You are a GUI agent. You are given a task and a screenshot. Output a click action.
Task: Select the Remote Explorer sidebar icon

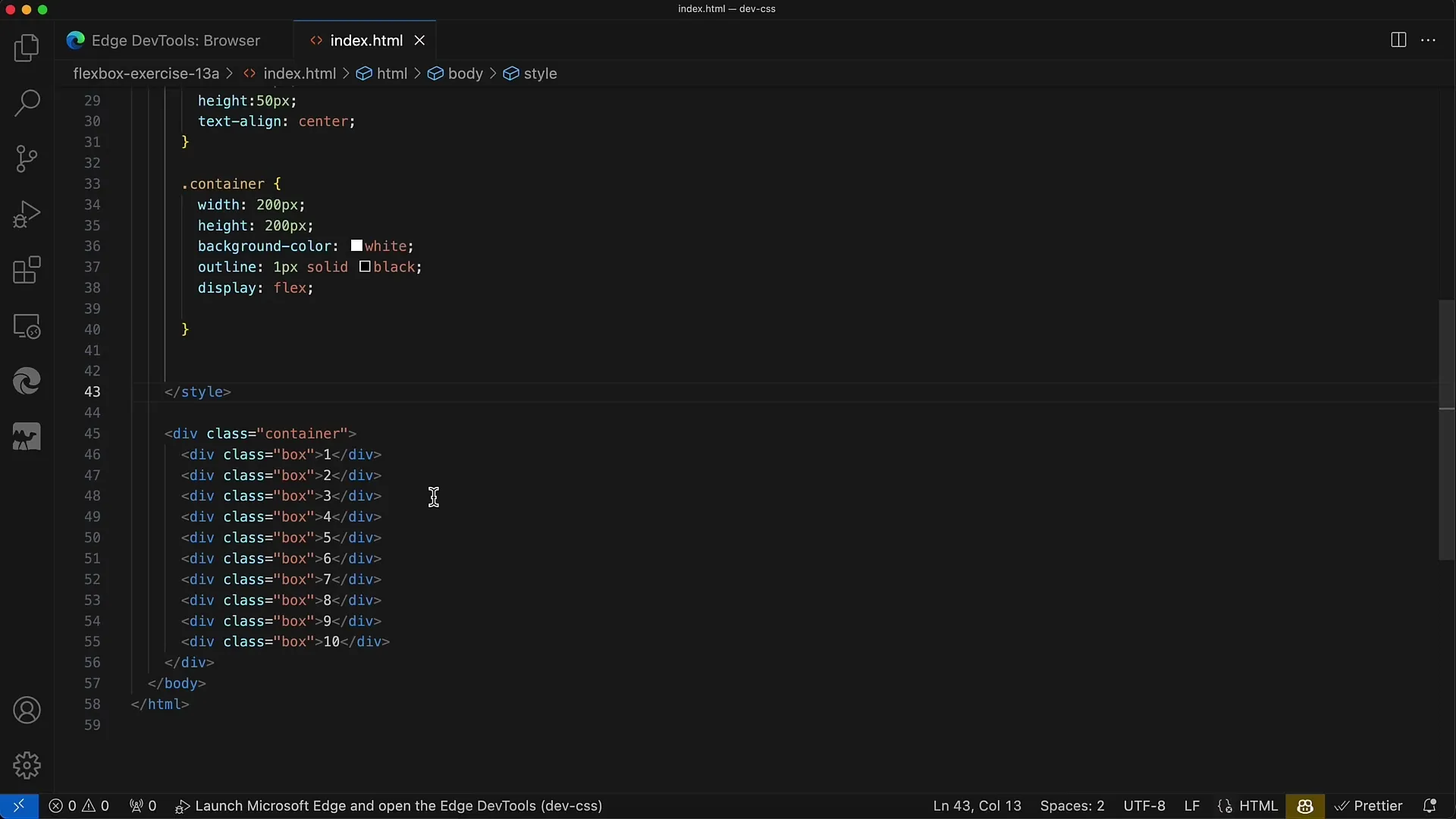pyautogui.click(x=27, y=326)
